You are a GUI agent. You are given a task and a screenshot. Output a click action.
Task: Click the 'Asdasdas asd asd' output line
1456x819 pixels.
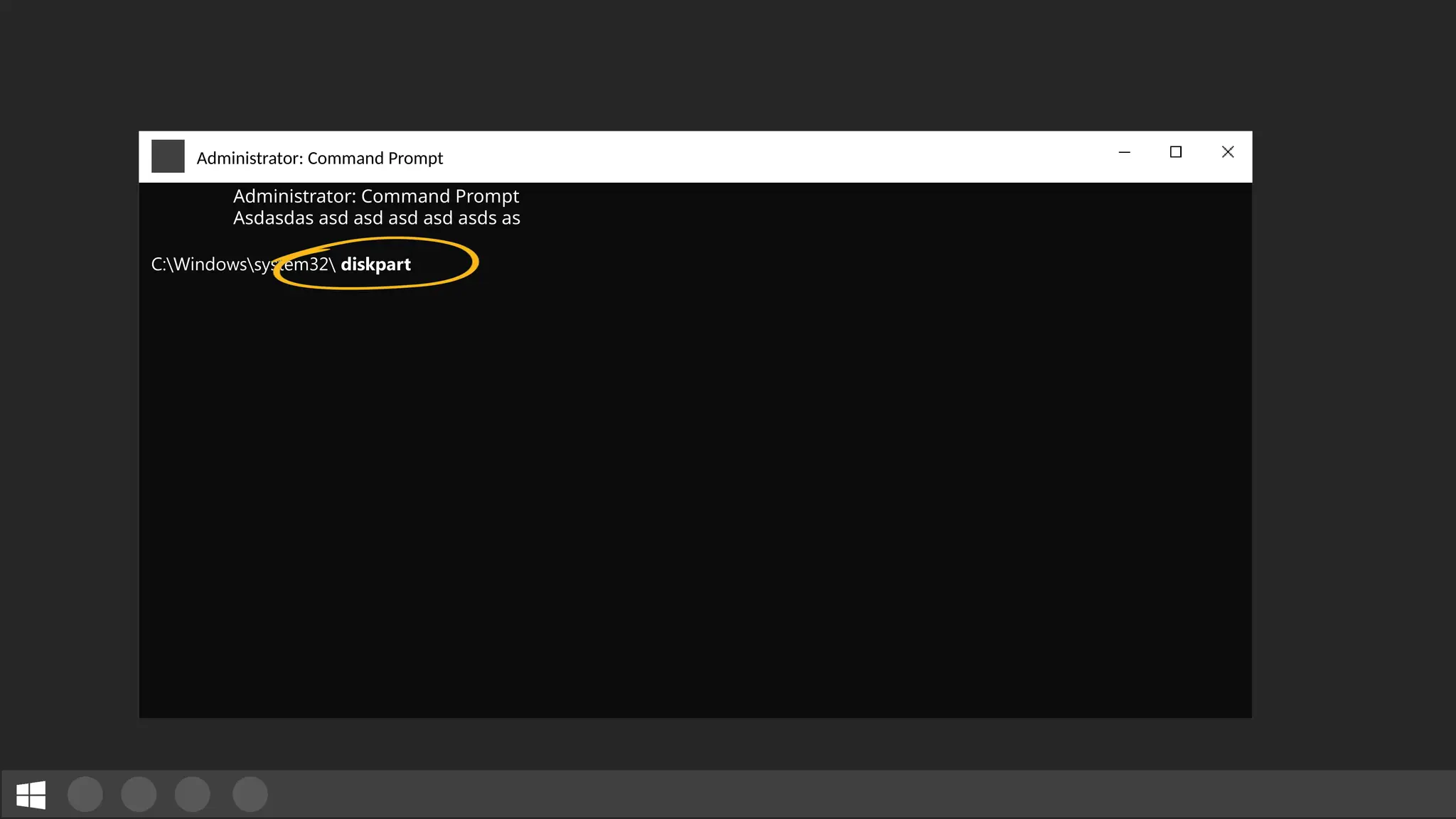[376, 218]
